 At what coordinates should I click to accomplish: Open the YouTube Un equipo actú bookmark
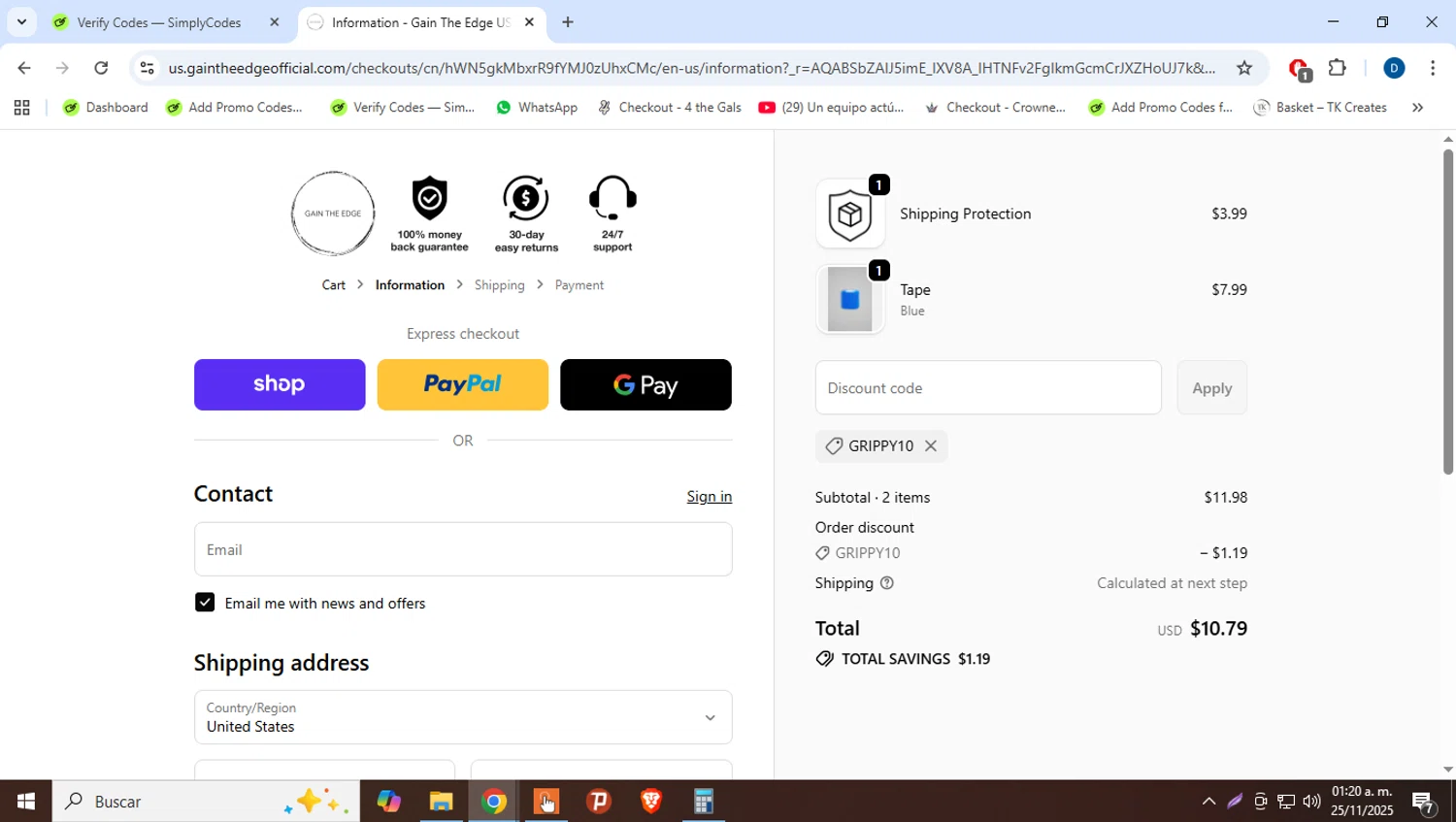click(x=832, y=108)
